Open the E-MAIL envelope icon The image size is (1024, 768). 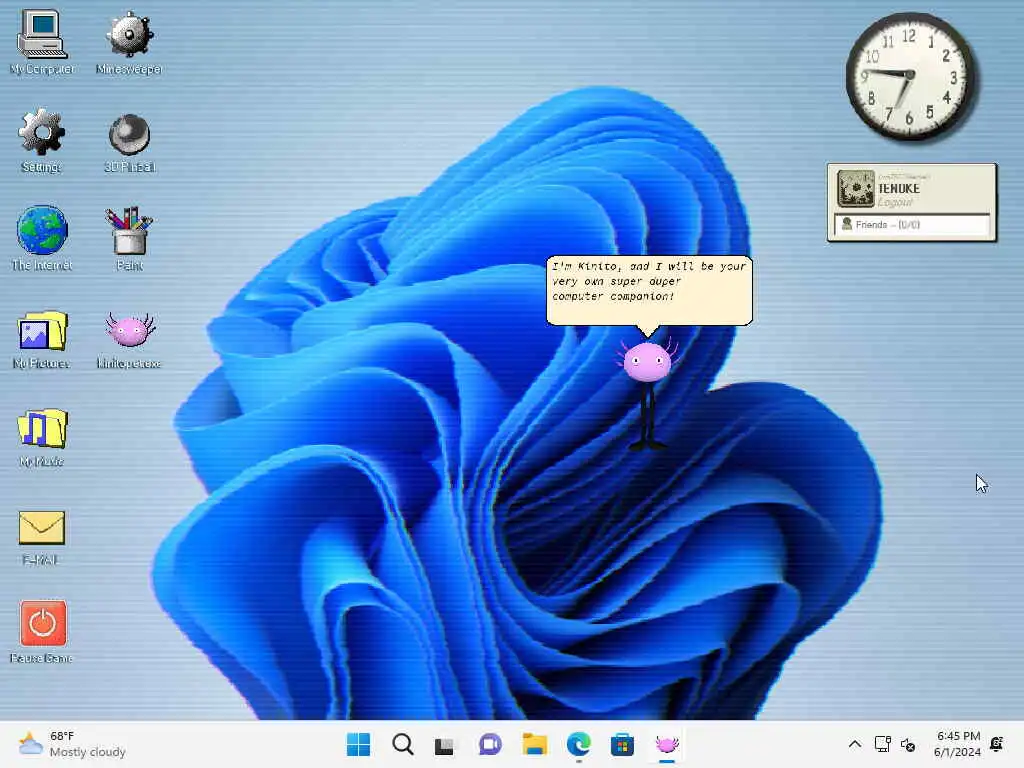click(x=42, y=537)
